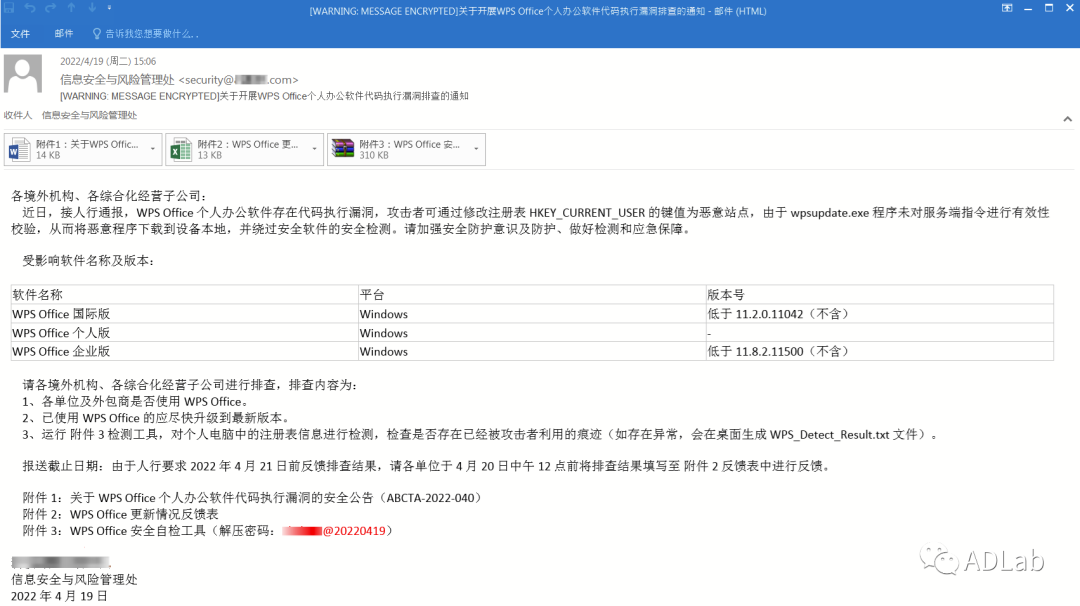The image size is (1080, 606).
Task: Click the Forward down-arrow icon in Quick Access Toolbar
Action: coord(92,7)
